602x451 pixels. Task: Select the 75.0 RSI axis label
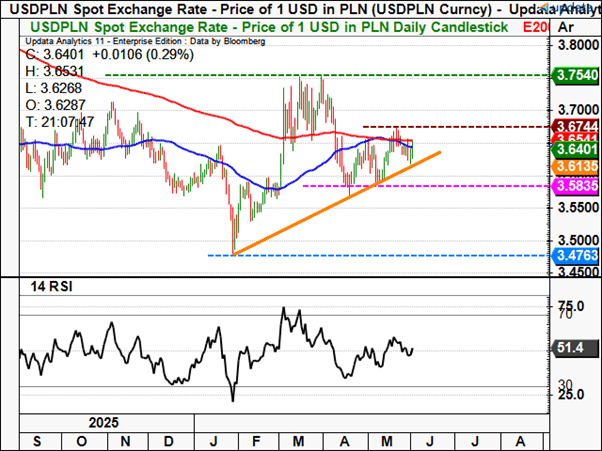pos(571,306)
